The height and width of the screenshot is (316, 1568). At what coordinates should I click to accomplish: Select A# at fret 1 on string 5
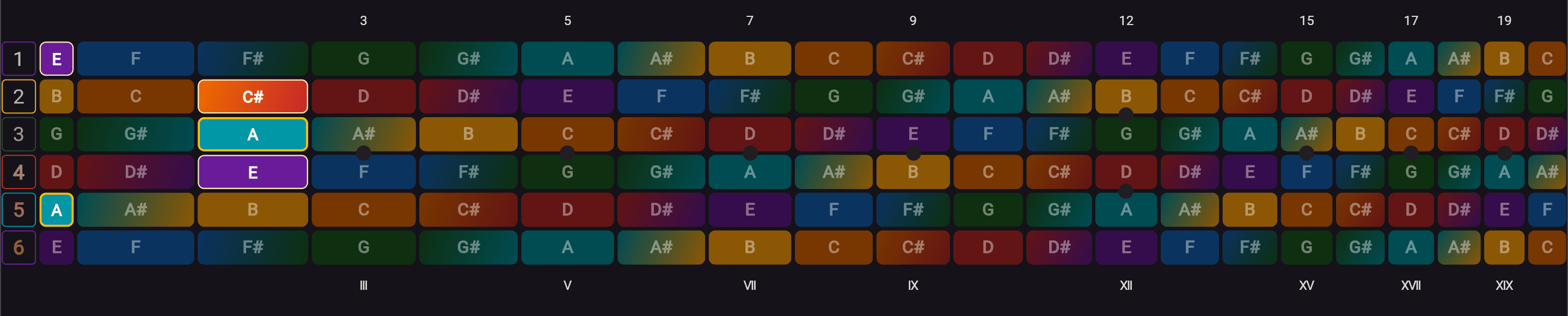click(136, 210)
